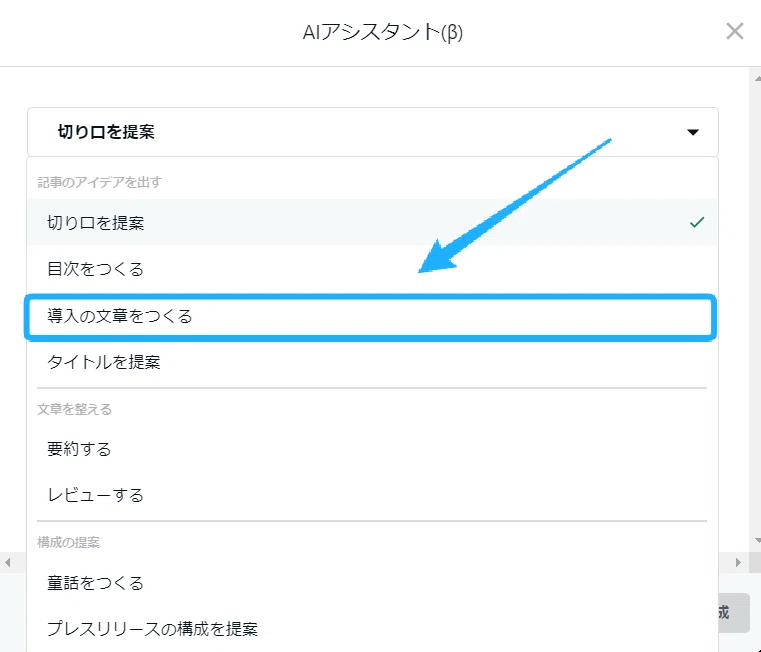Choose プレスリリースの構成を提案 option
The image size is (761, 652).
point(372,629)
